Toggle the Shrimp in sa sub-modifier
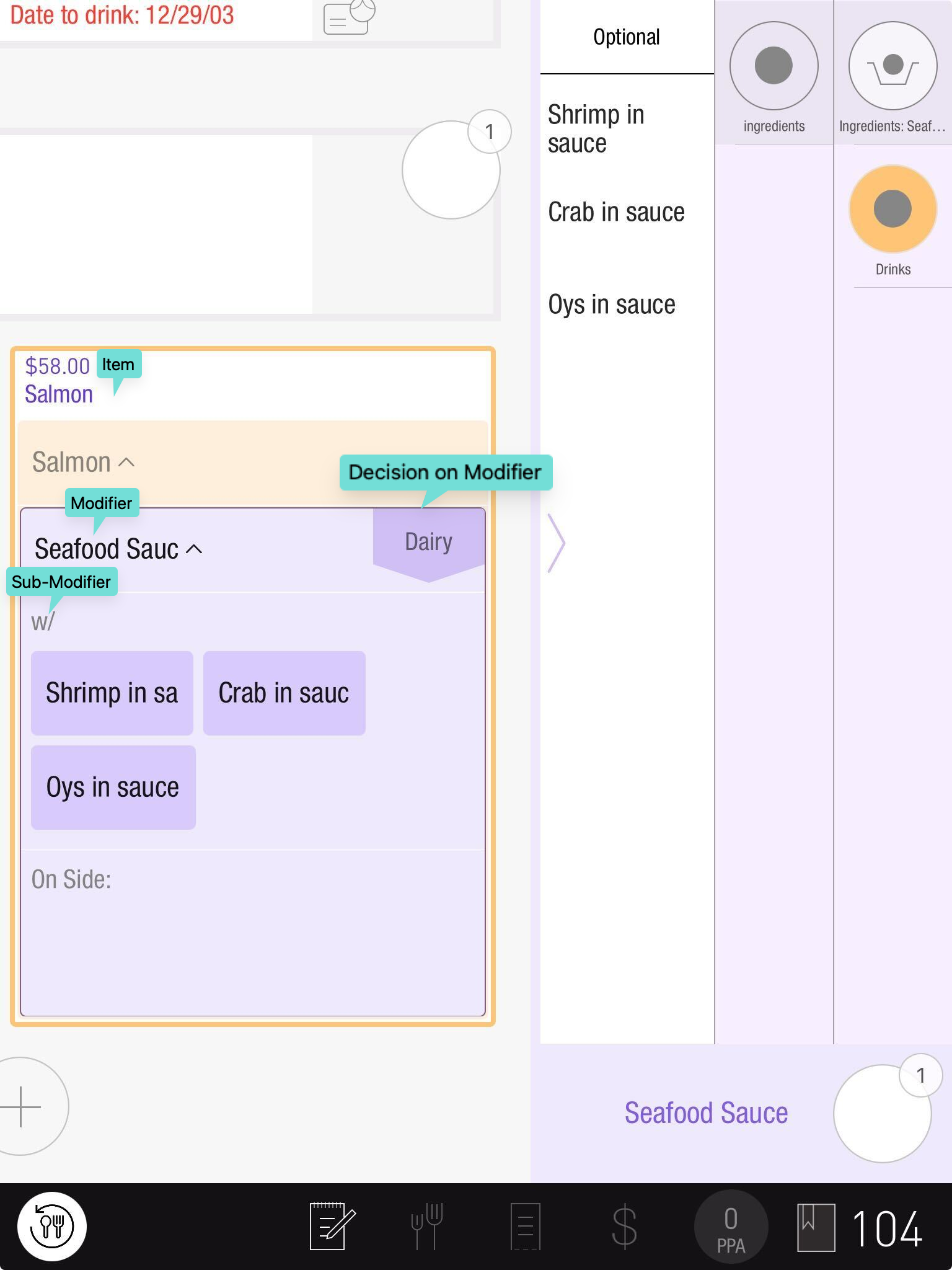Viewport: 952px width, 1270px height. point(112,693)
